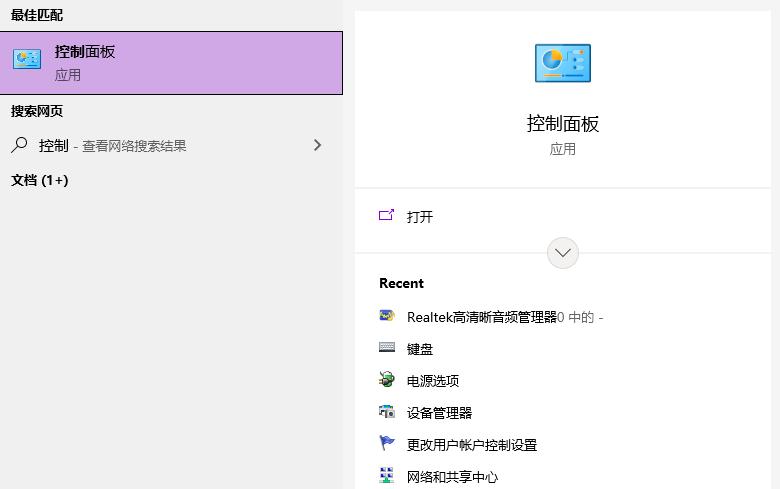780x489 pixels.
Task: Click the network sharing center icon
Action: click(387, 475)
